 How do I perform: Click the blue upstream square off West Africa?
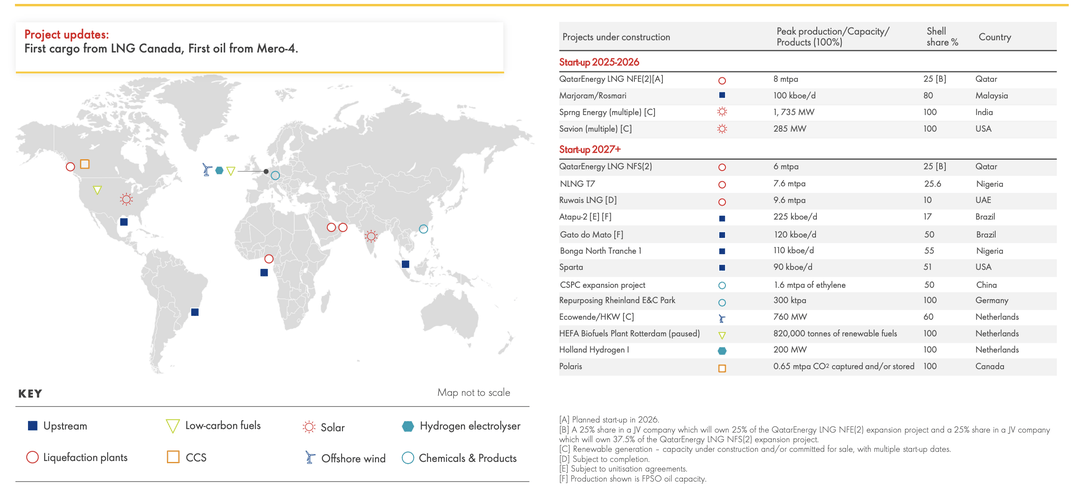click(264, 273)
